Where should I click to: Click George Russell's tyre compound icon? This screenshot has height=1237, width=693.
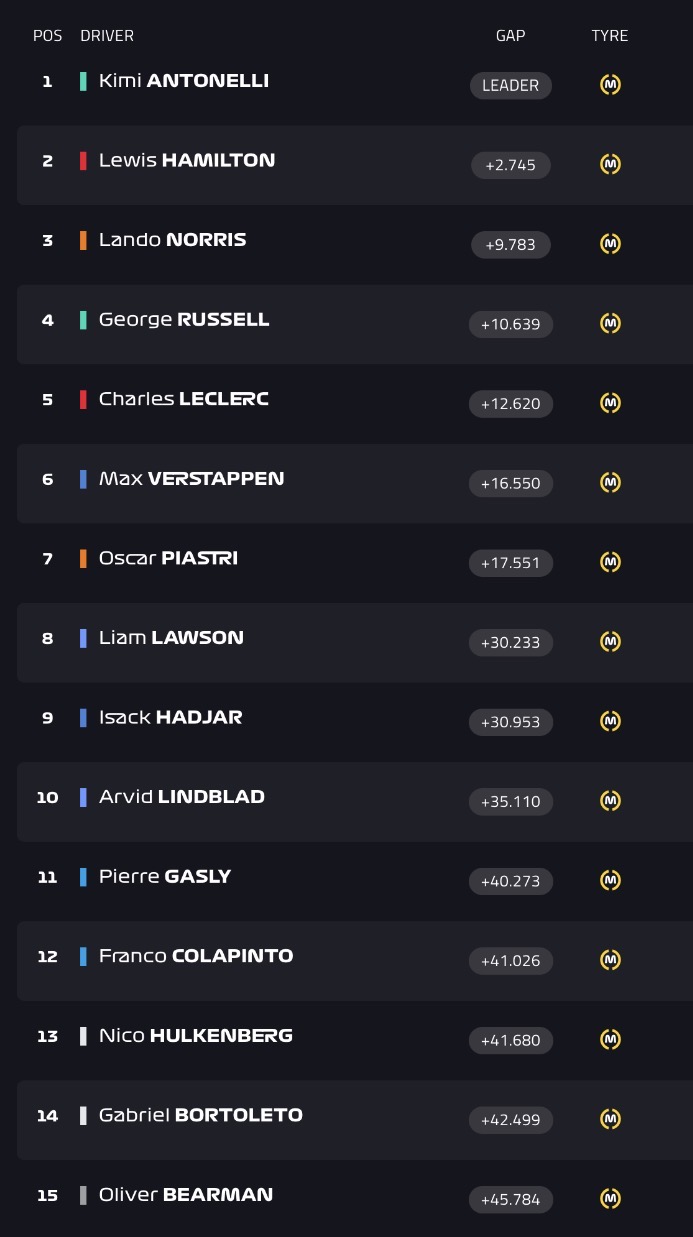(610, 323)
